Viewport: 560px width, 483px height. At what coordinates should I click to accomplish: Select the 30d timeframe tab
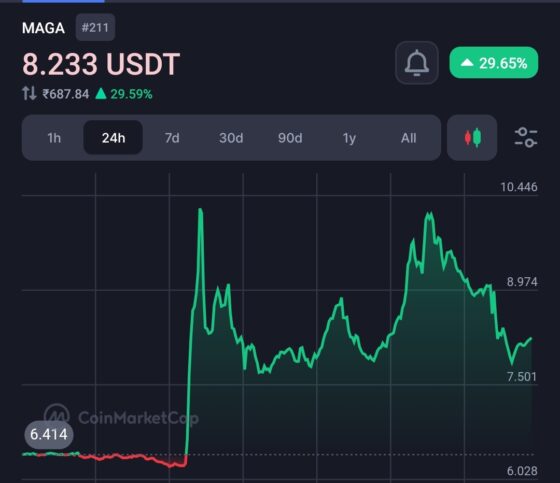[x=231, y=138]
